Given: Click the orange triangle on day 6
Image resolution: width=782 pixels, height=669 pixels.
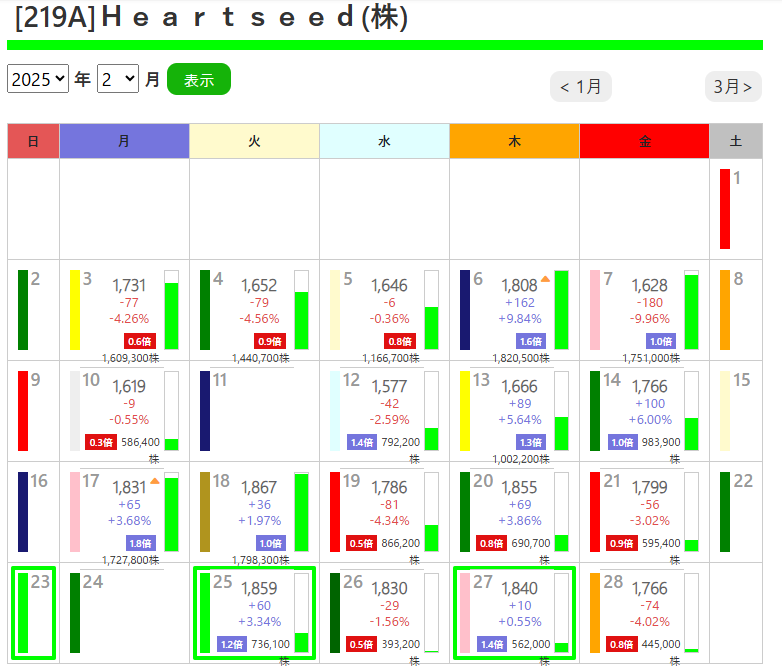Looking at the screenshot, I should pos(546,279).
